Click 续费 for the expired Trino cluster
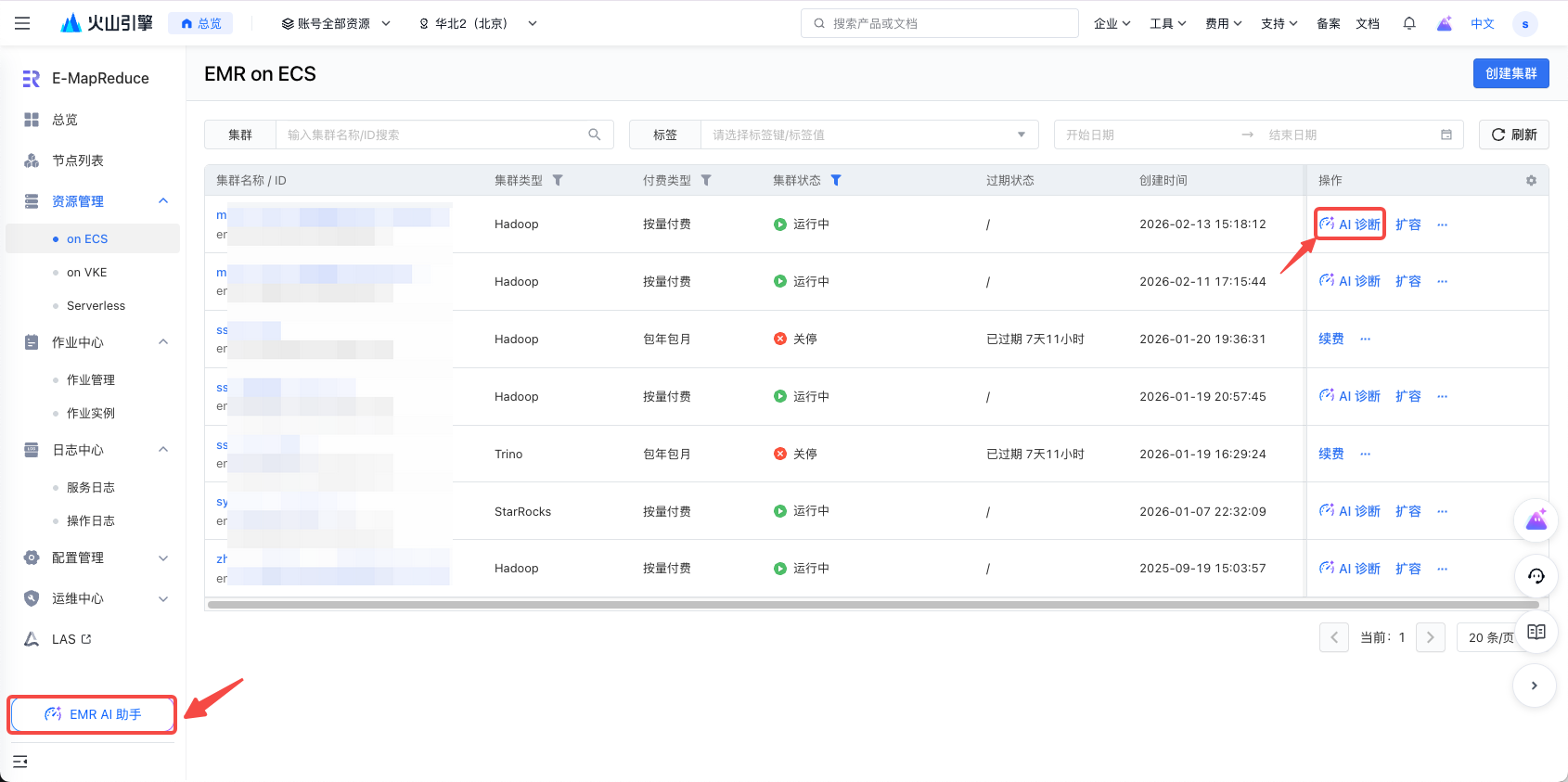This screenshot has width=1568, height=782. [x=1331, y=454]
